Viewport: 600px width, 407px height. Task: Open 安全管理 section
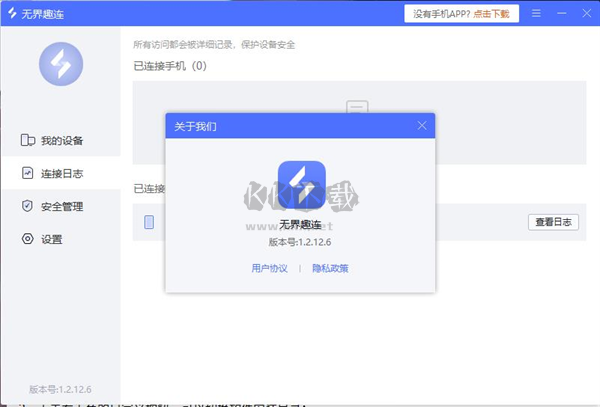pyautogui.click(x=60, y=206)
